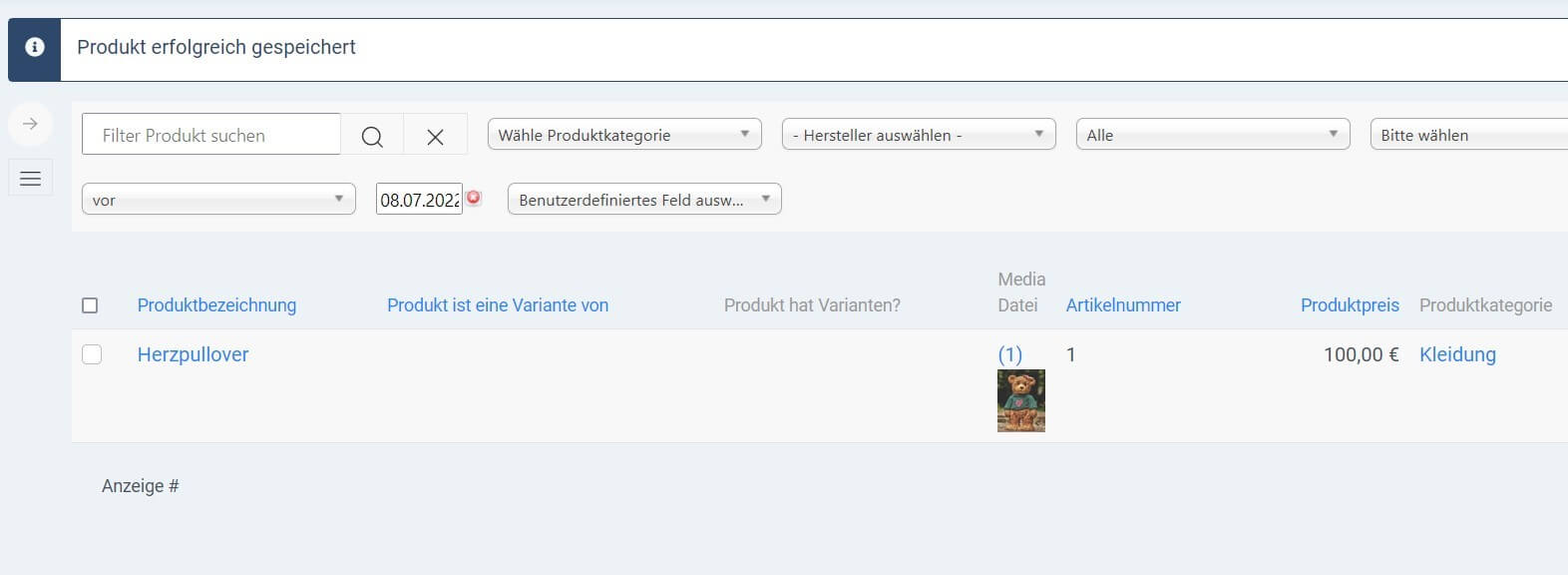Check the Herzpullover row checkbox
The image size is (1568, 575).
coord(92,354)
